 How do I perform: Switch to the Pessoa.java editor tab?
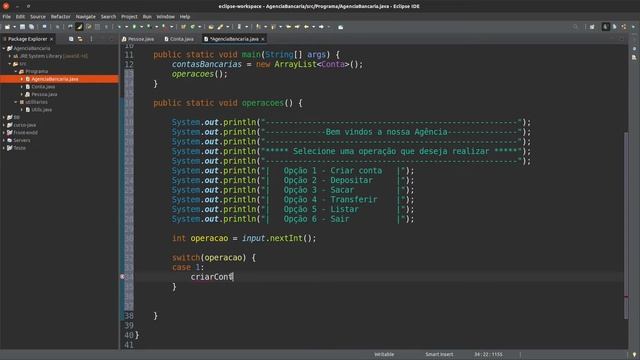click(x=138, y=39)
